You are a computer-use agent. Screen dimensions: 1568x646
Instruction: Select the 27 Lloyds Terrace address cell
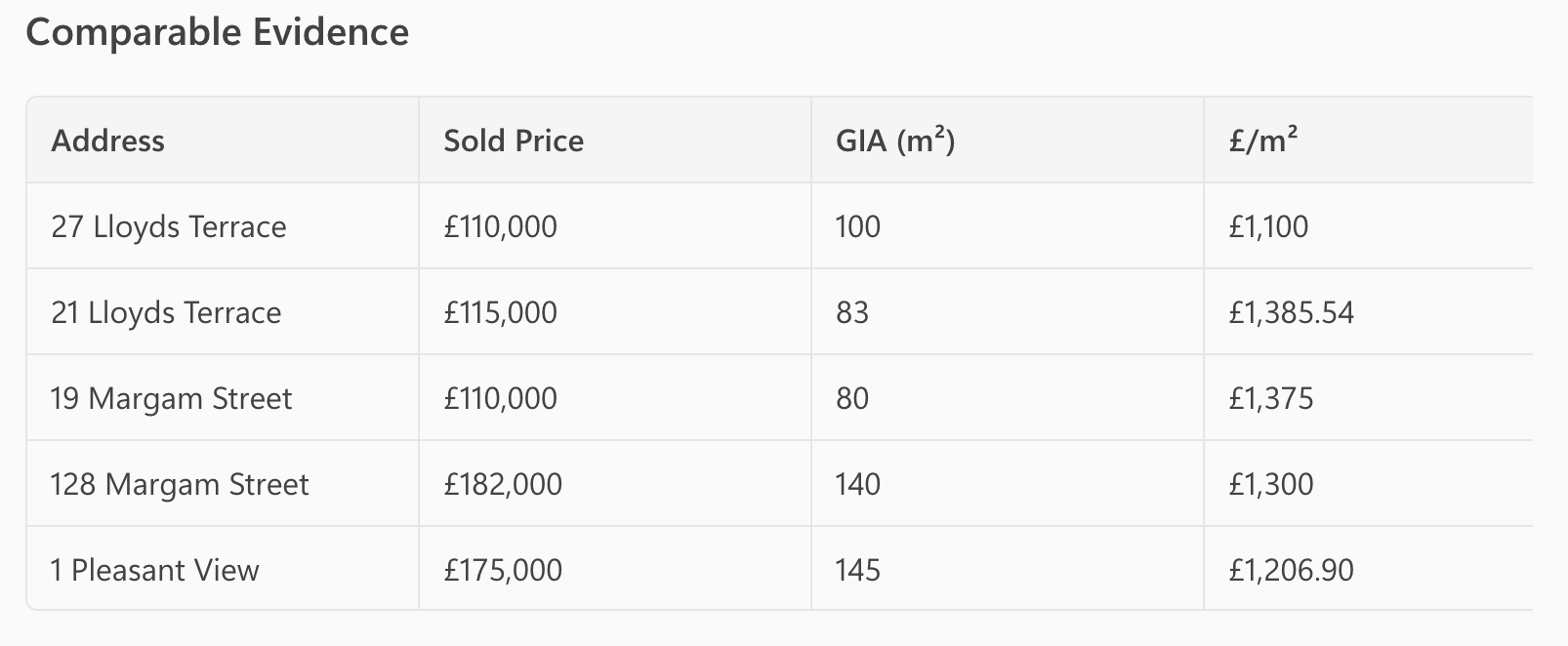pyautogui.click(x=169, y=226)
